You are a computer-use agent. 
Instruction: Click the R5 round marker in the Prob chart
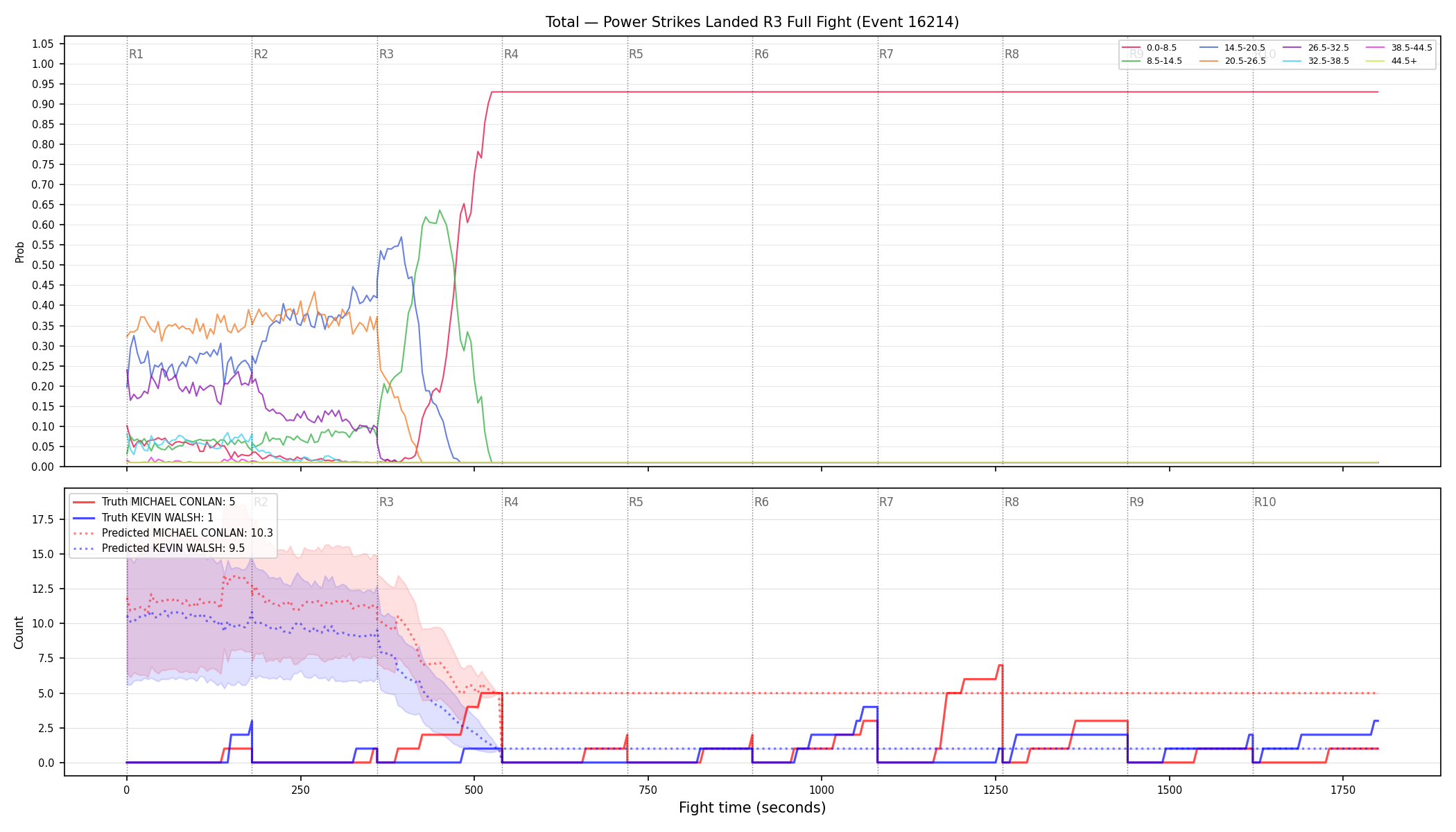point(636,54)
